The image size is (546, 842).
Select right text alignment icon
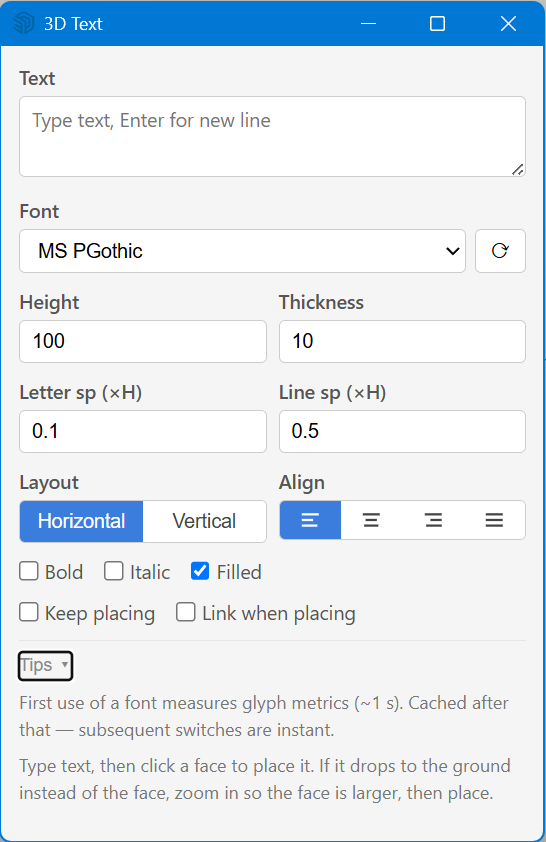click(433, 520)
